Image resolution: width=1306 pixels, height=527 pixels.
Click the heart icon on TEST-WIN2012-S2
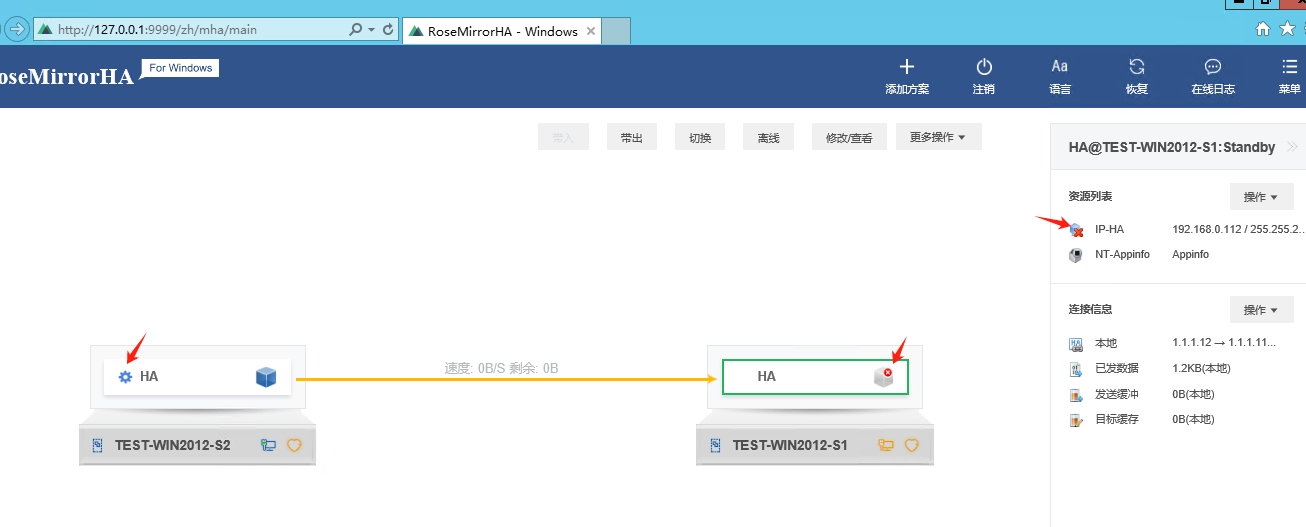(x=294, y=445)
